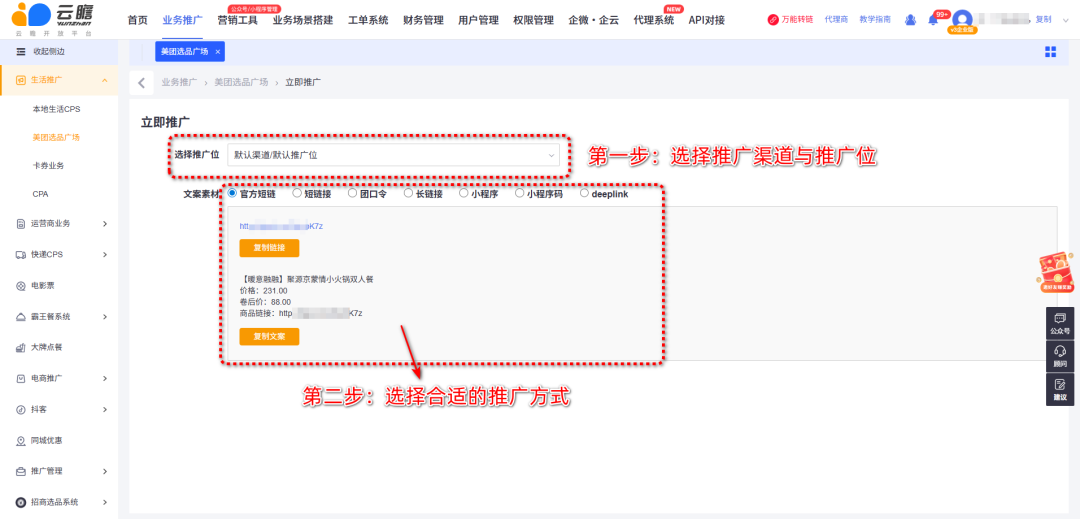This screenshot has height=519, width=1080.
Task: Click the 电商推广 icon
Action: coord(21,379)
